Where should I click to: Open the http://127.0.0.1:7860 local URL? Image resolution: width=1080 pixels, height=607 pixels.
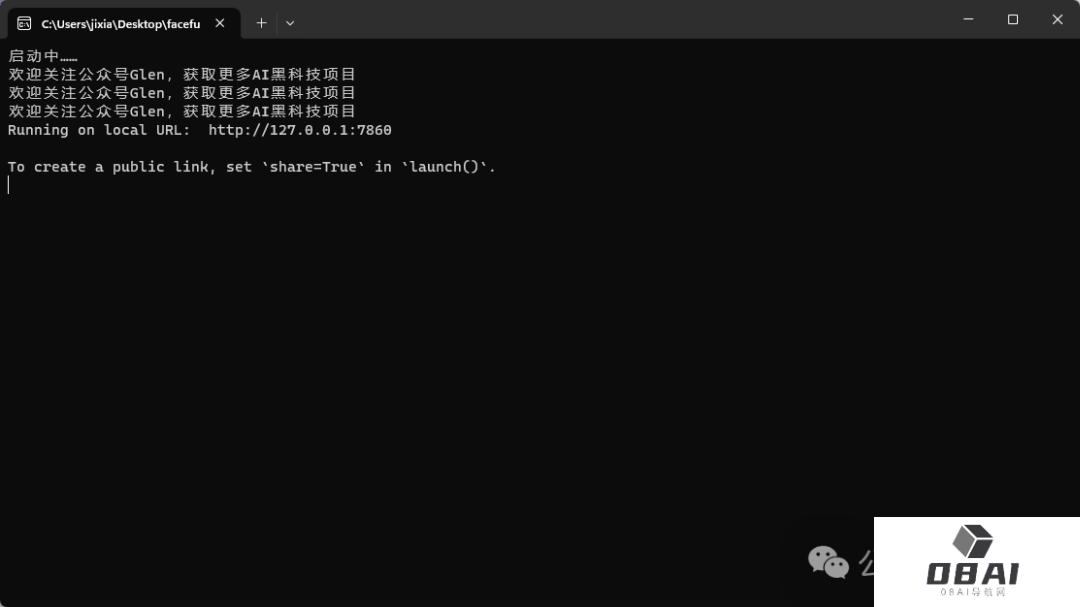pos(300,130)
